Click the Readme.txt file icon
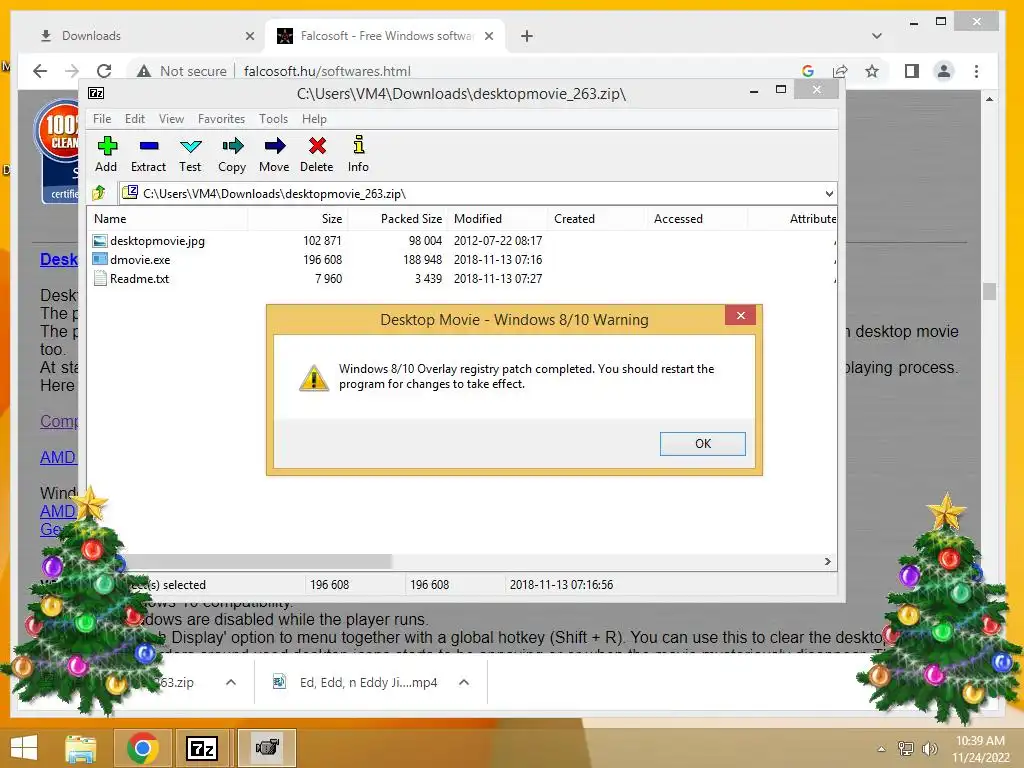The width and height of the screenshot is (1024, 768). click(x=100, y=278)
